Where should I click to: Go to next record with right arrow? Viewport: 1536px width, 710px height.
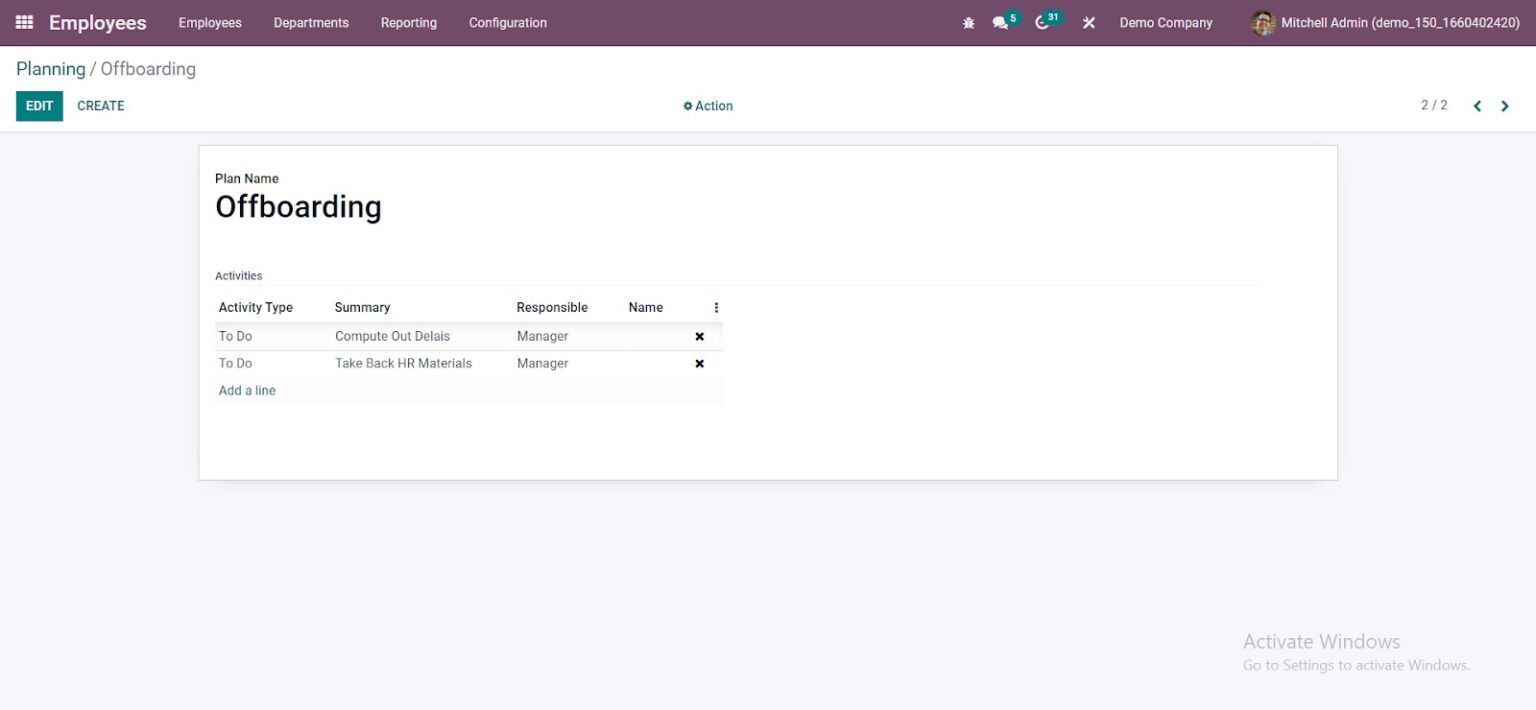pyautogui.click(x=1505, y=105)
